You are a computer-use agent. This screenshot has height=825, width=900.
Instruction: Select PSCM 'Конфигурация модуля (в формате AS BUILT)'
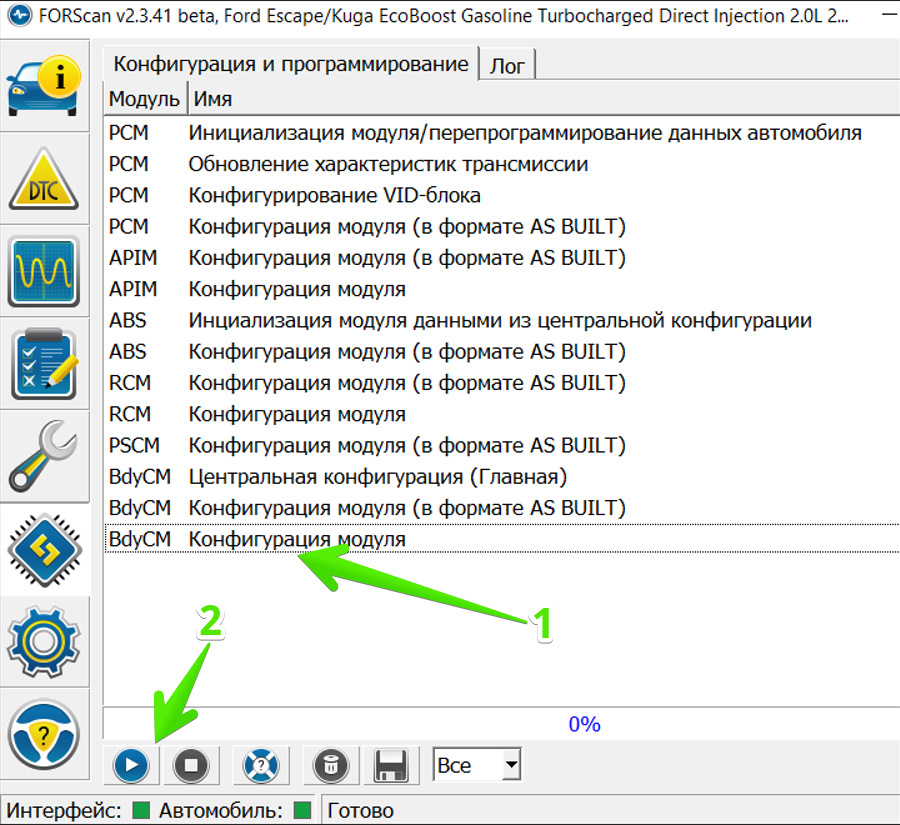(x=502, y=445)
